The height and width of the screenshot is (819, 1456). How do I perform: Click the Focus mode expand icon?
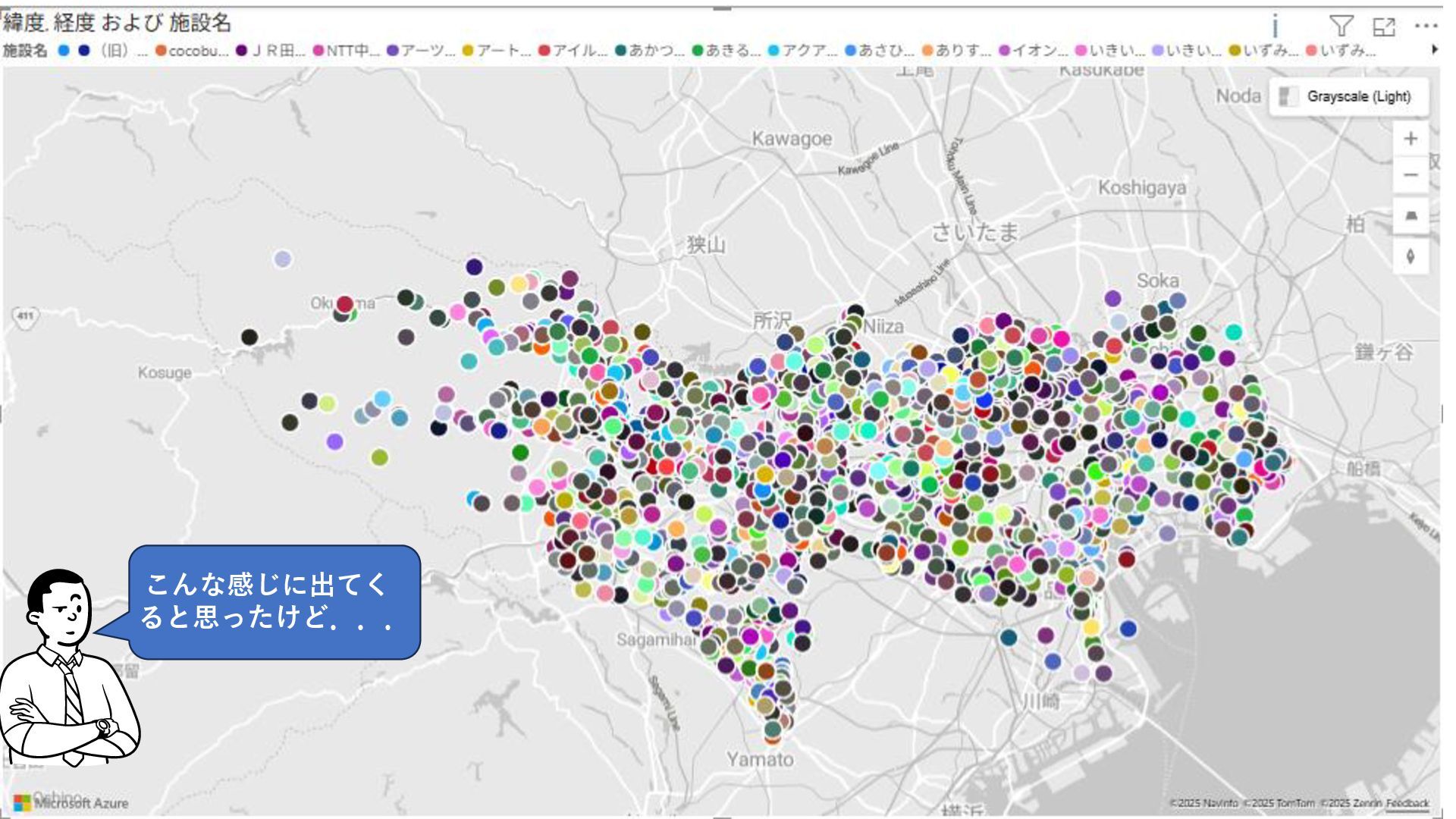coord(1383,27)
